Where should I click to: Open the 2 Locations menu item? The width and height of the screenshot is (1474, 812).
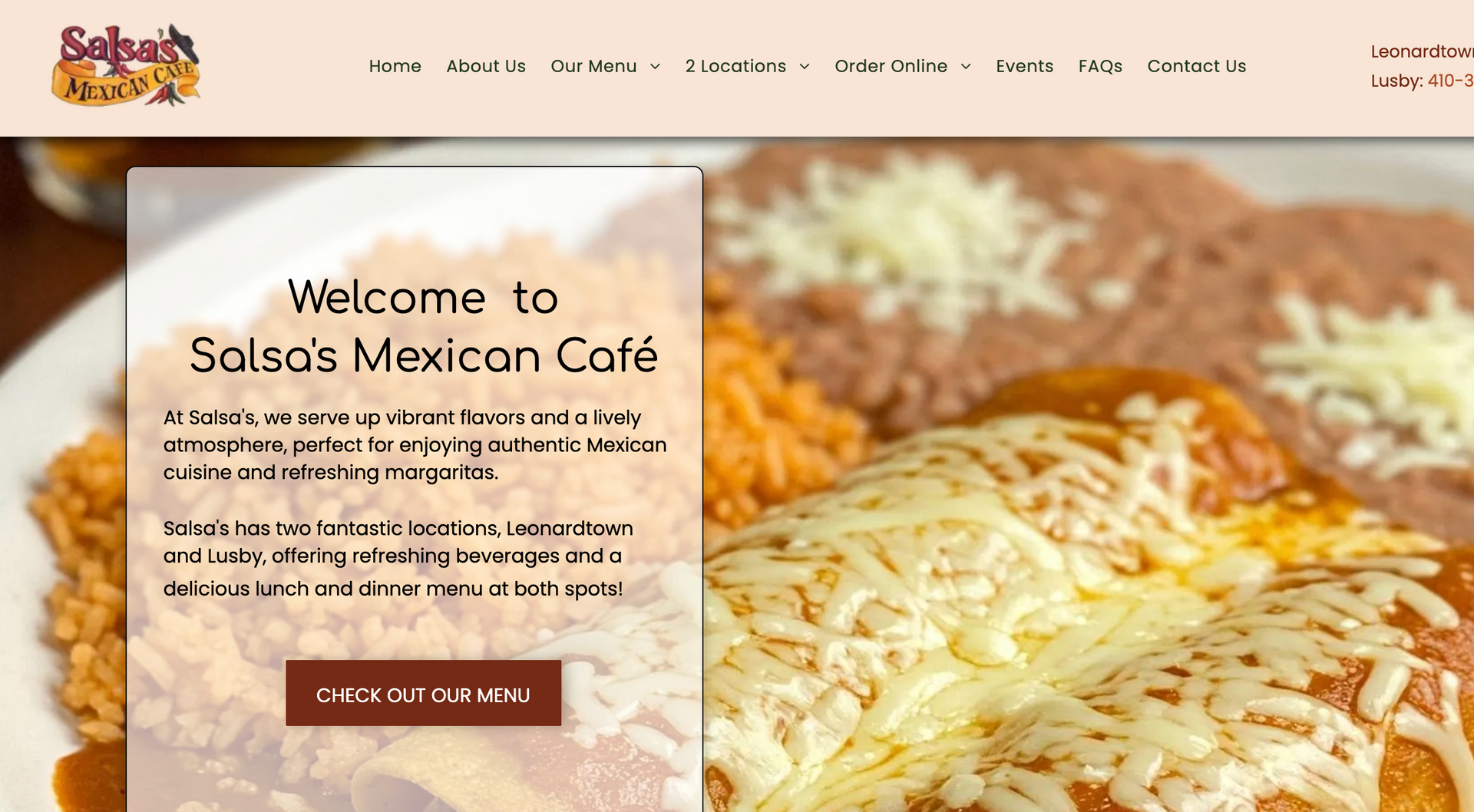tap(735, 66)
